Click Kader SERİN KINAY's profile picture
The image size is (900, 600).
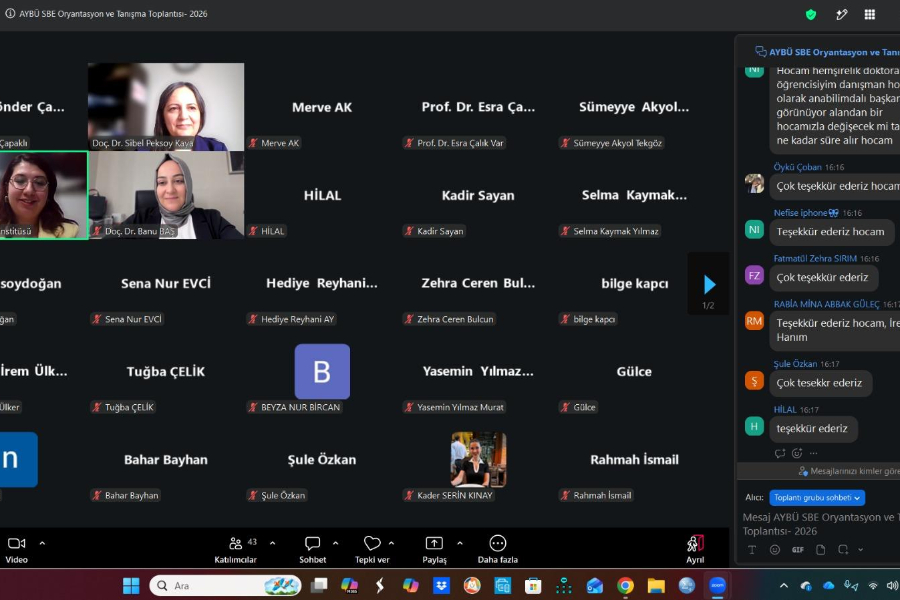[478, 459]
